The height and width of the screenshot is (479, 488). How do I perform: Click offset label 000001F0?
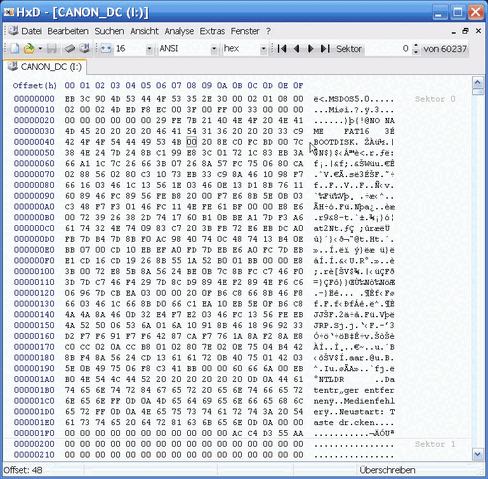pos(34,433)
